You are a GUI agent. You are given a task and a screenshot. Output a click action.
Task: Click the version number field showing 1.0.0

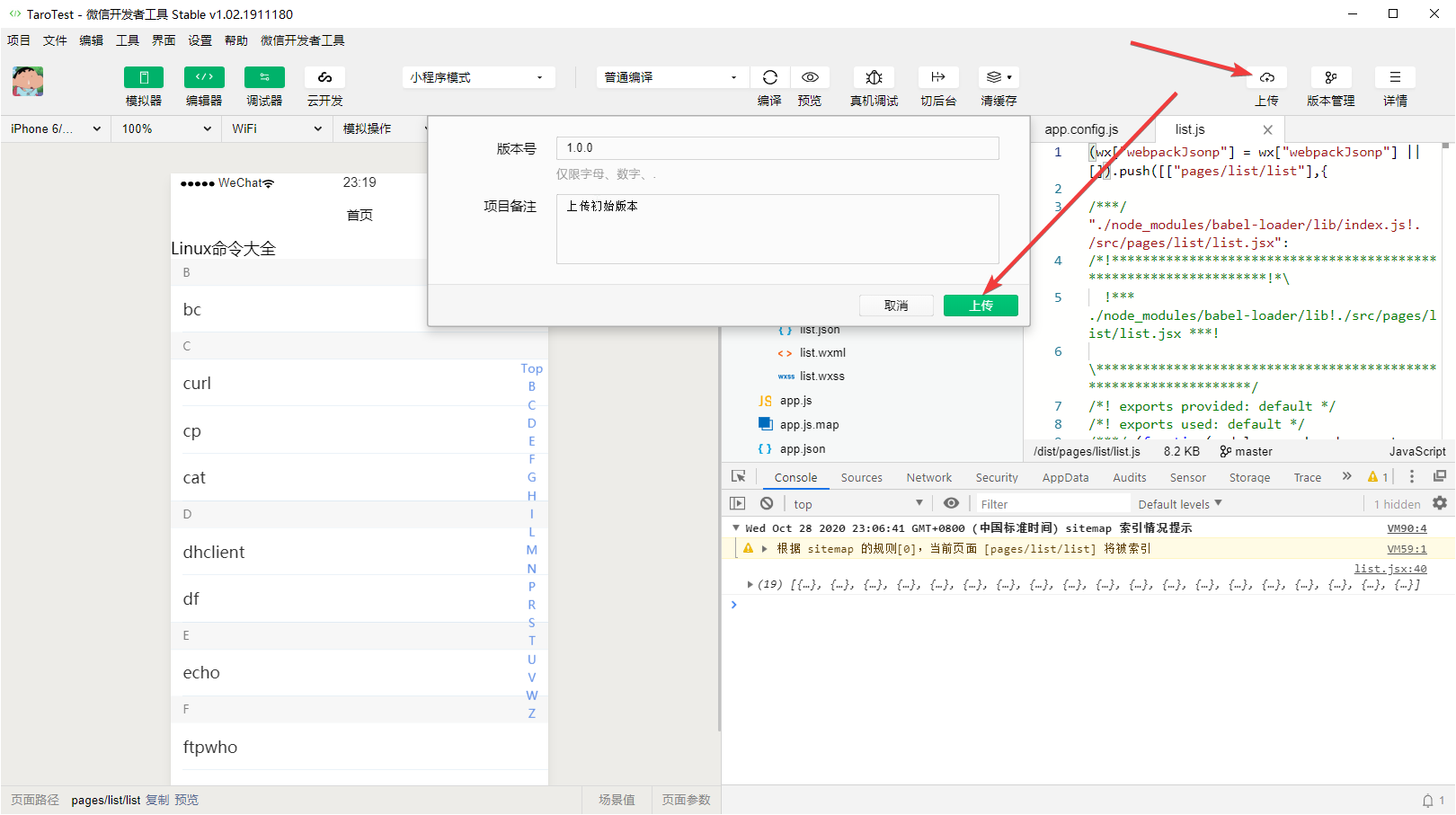point(777,148)
